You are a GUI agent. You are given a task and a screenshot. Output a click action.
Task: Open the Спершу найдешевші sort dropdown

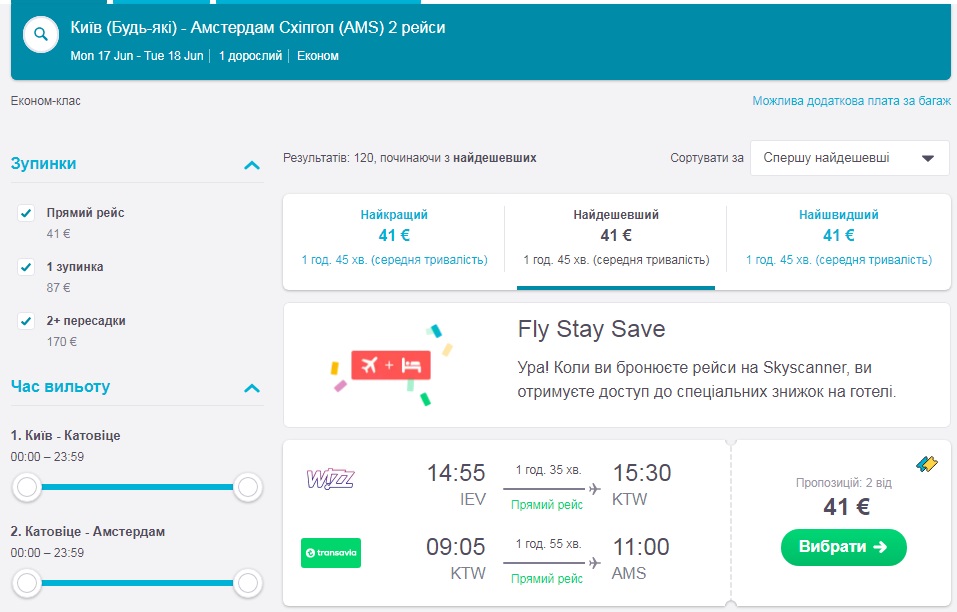(849, 158)
